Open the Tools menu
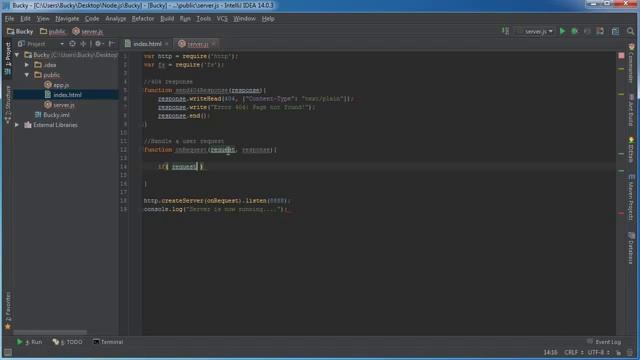Image resolution: width=640 pixels, height=360 pixels. 203,19
